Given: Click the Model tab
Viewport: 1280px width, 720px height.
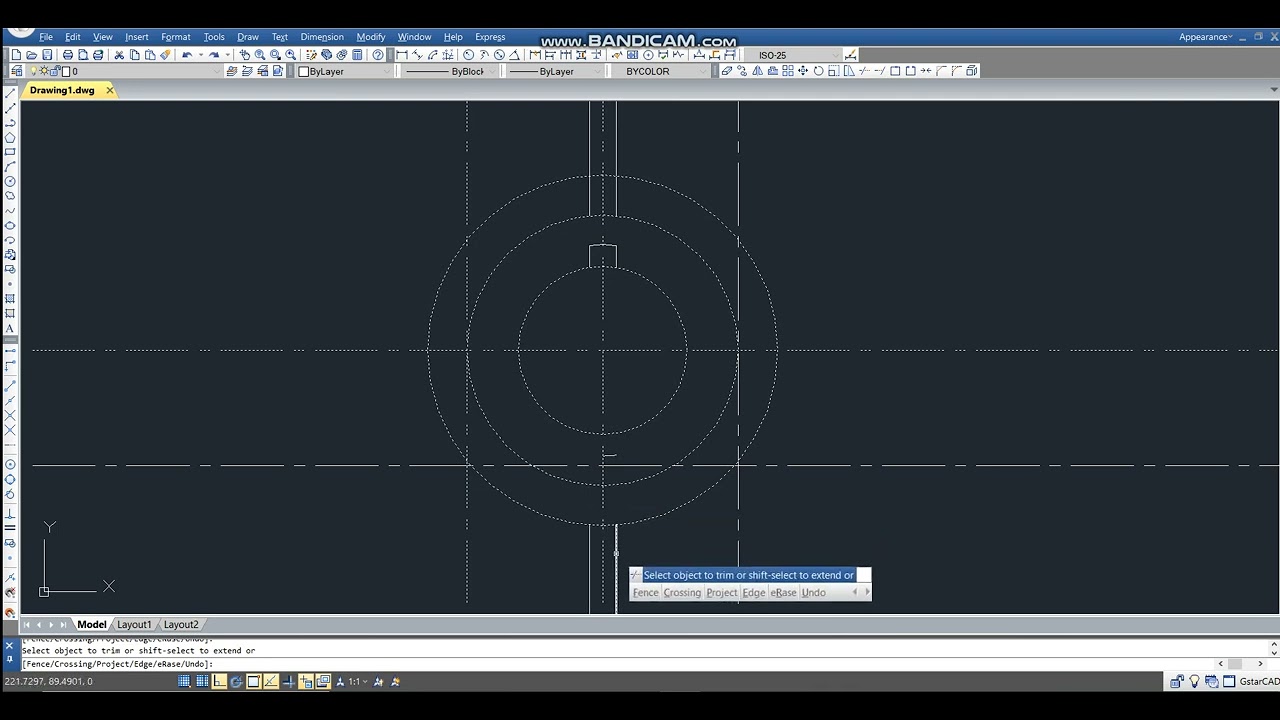Looking at the screenshot, I should click(x=92, y=624).
